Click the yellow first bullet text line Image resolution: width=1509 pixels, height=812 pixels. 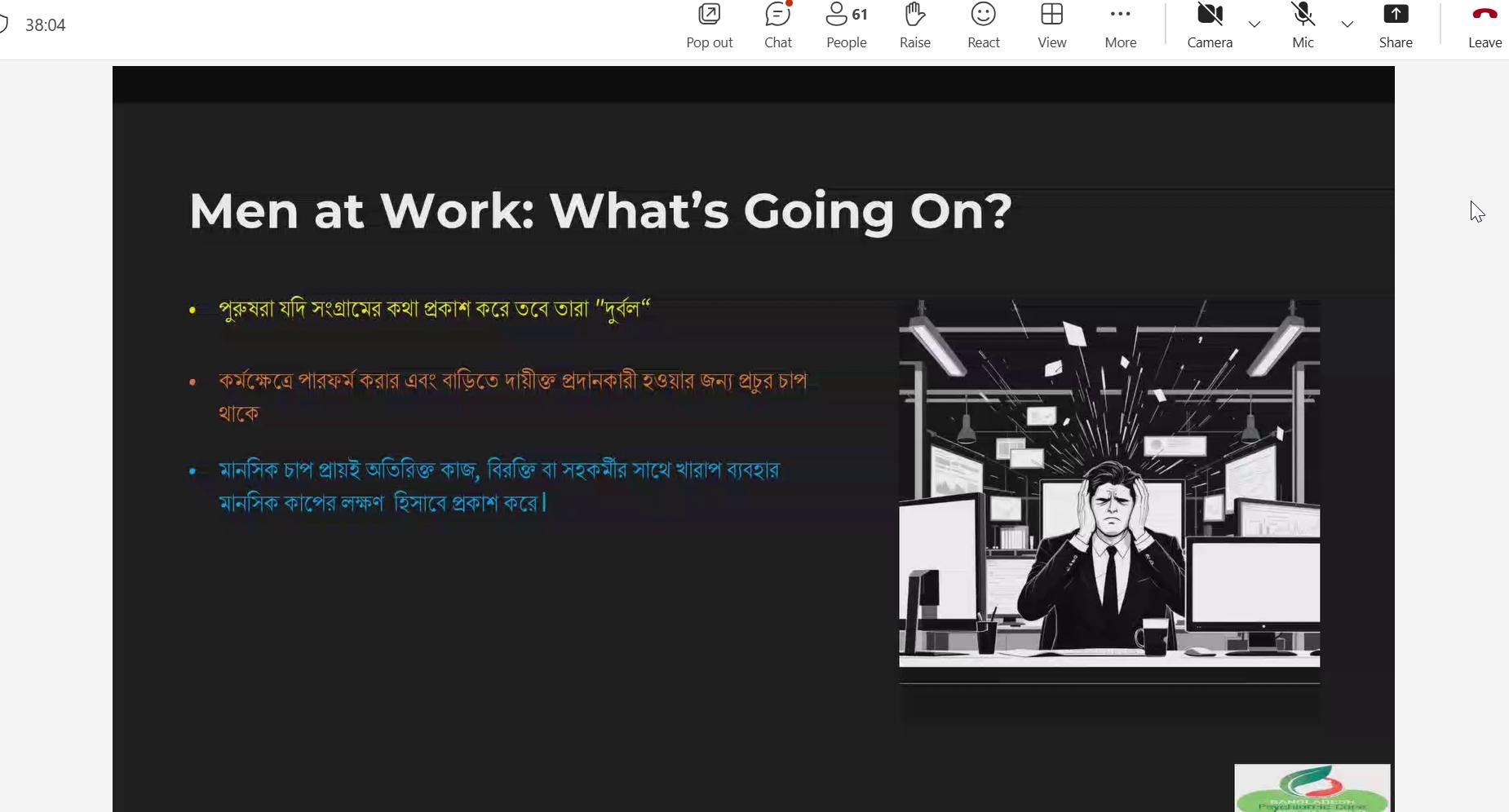click(434, 310)
